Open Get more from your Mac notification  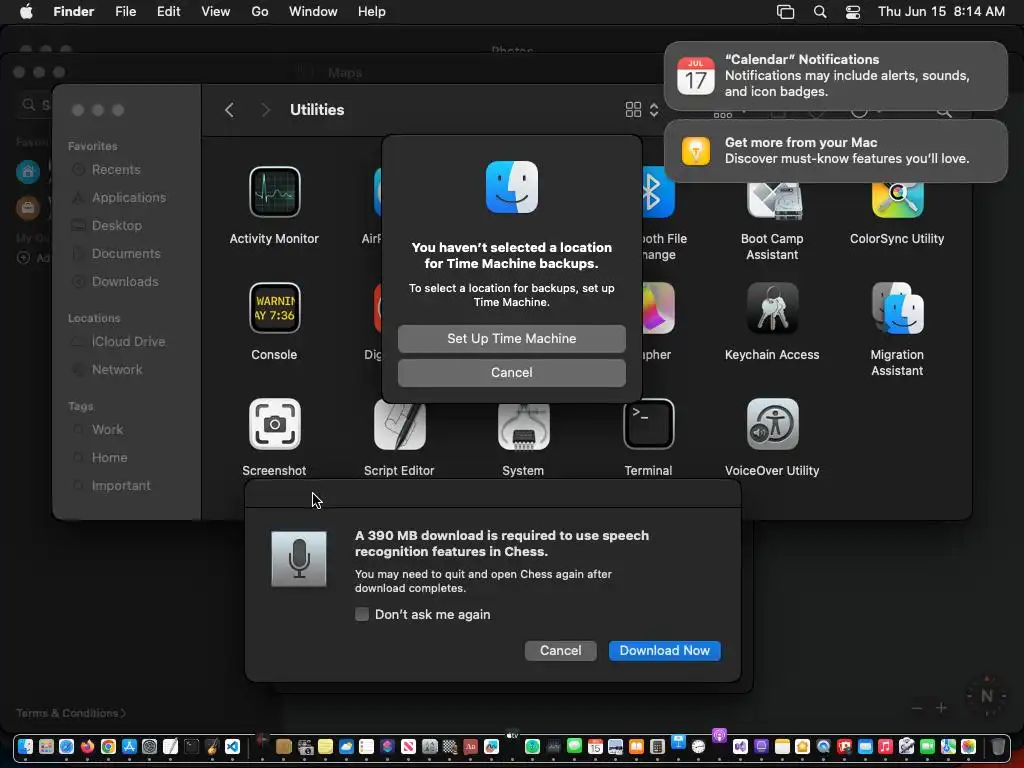pyautogui.click(x=835, y=151)
